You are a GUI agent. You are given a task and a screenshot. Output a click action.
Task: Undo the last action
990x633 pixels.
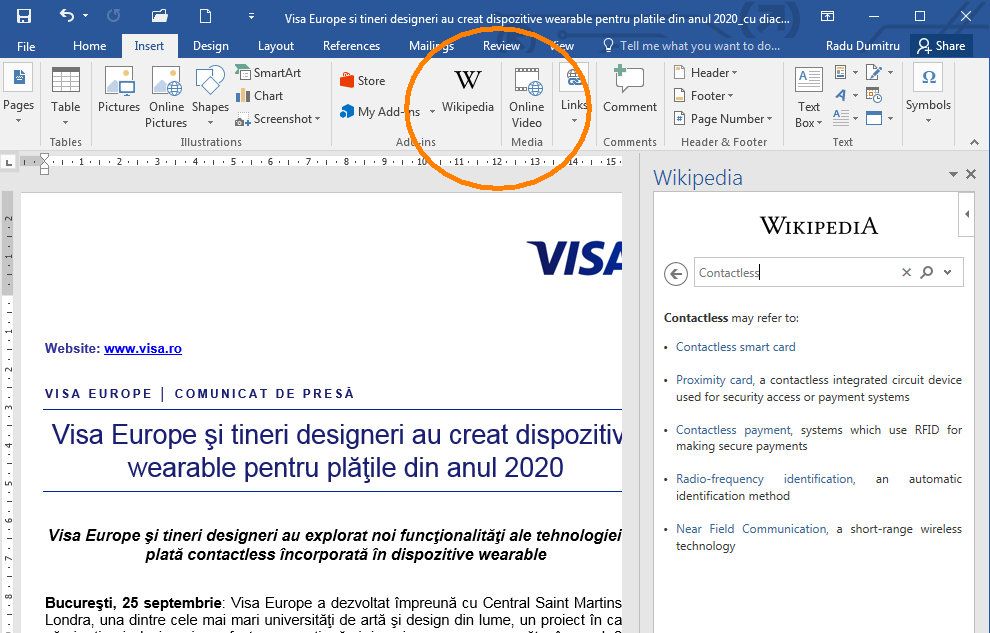point(67,16)
